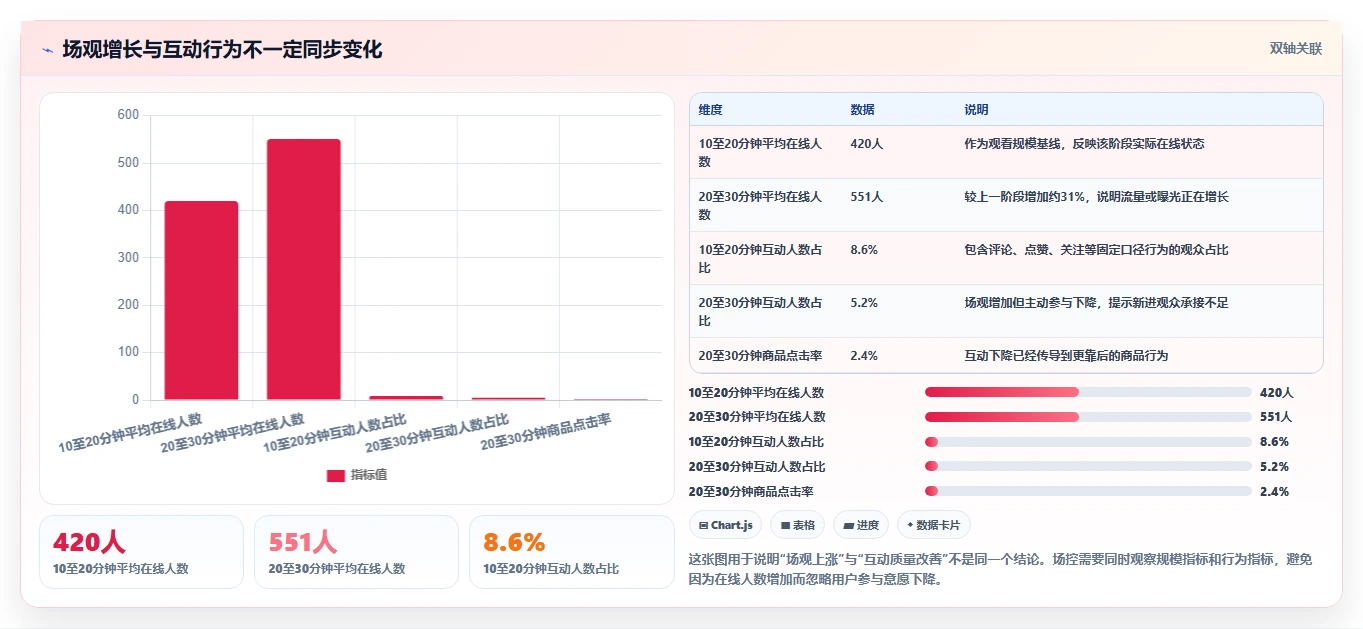Click table description 互动下降已经传导到更靠后的商品行为
This screenshot has width=1363, height=629.
1066,356
